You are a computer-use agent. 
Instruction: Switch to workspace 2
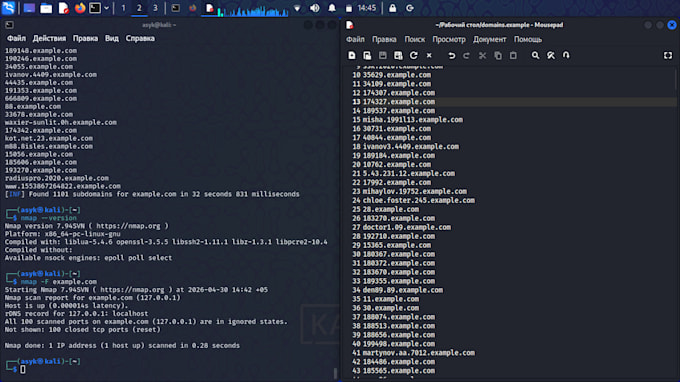139,8
